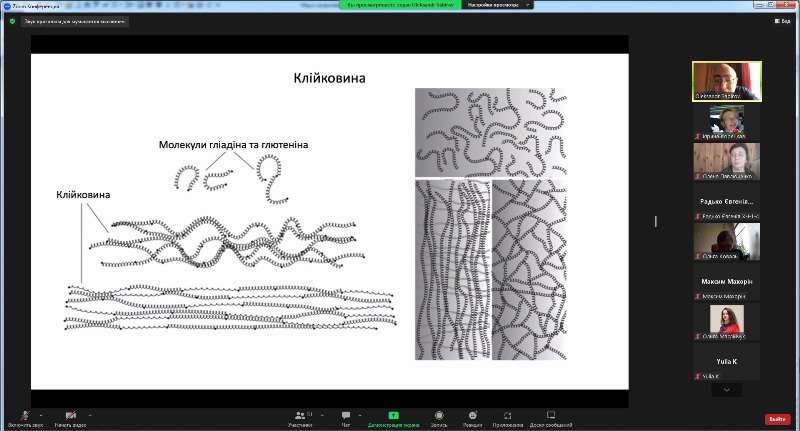The width and height of the screenshot is (800, 431).
Task: Click the red Выйти leave button
Action: pyautogui.click(x=777, y=419)
